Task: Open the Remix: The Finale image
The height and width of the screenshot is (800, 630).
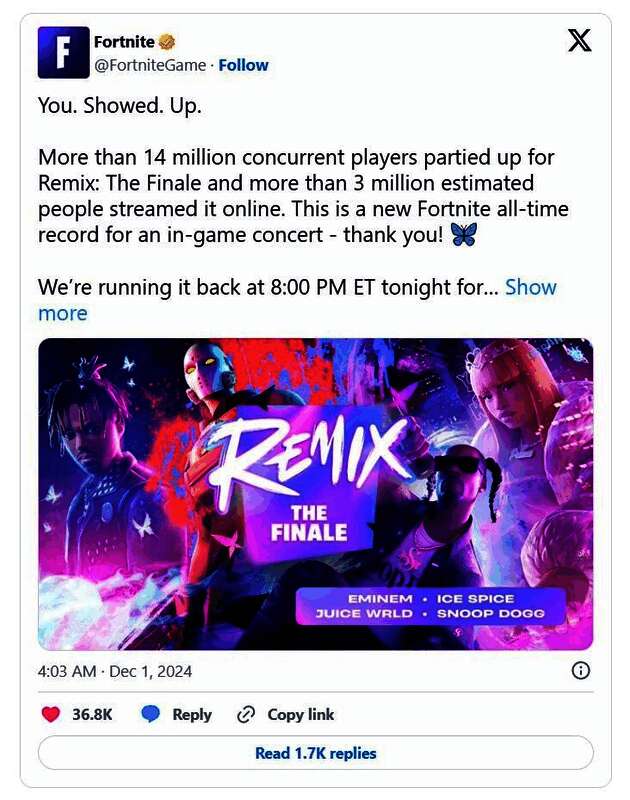Action: click(315, 494)
